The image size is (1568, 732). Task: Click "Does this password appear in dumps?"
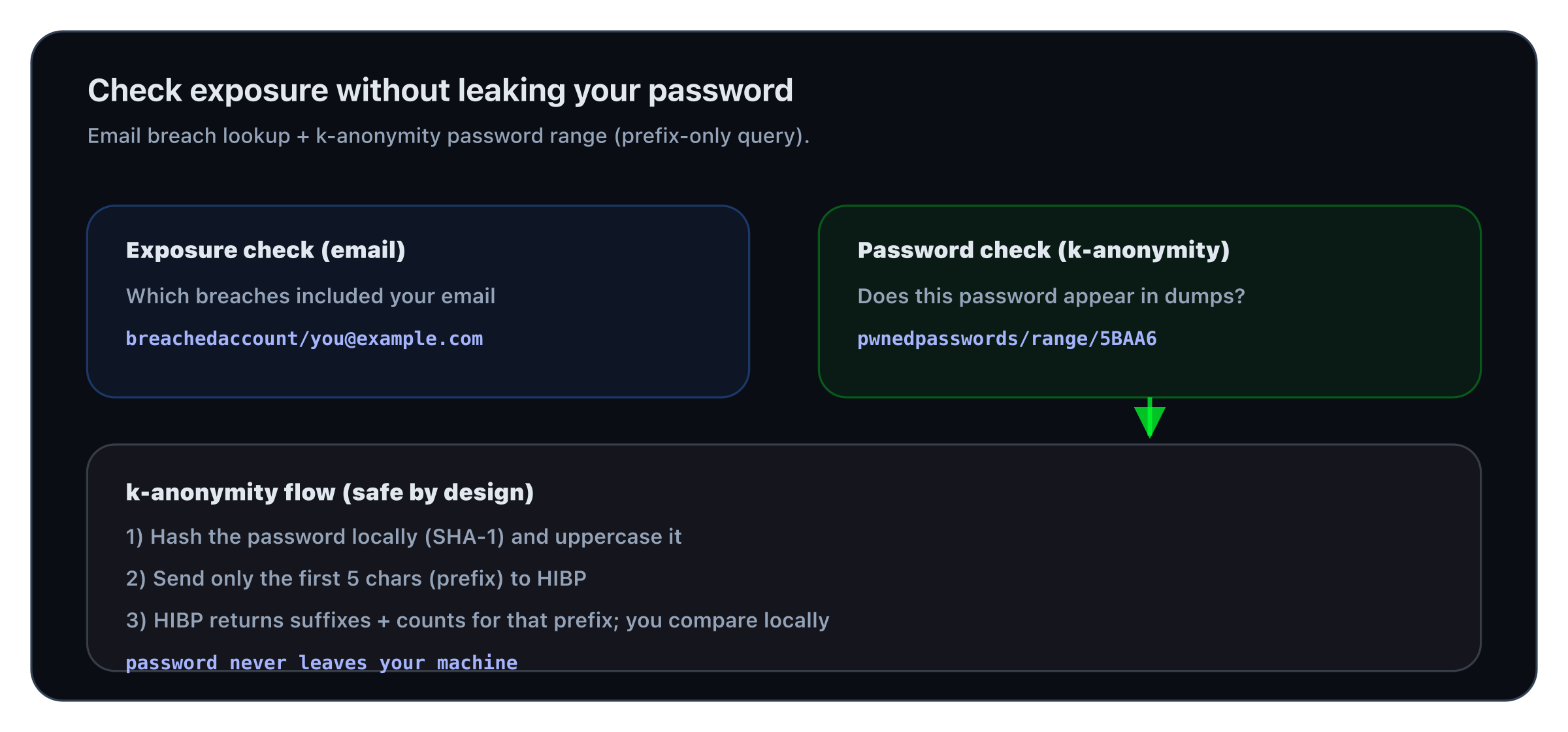coord(1051,296)
